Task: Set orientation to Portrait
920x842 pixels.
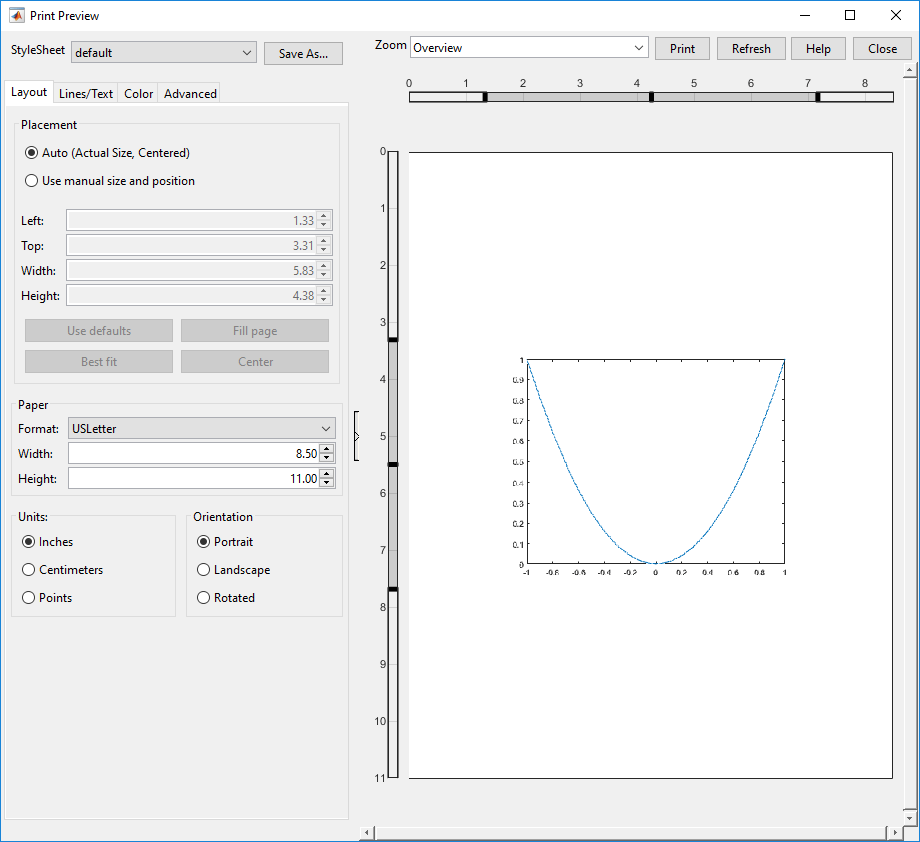Action: click(x=225, y=542)
